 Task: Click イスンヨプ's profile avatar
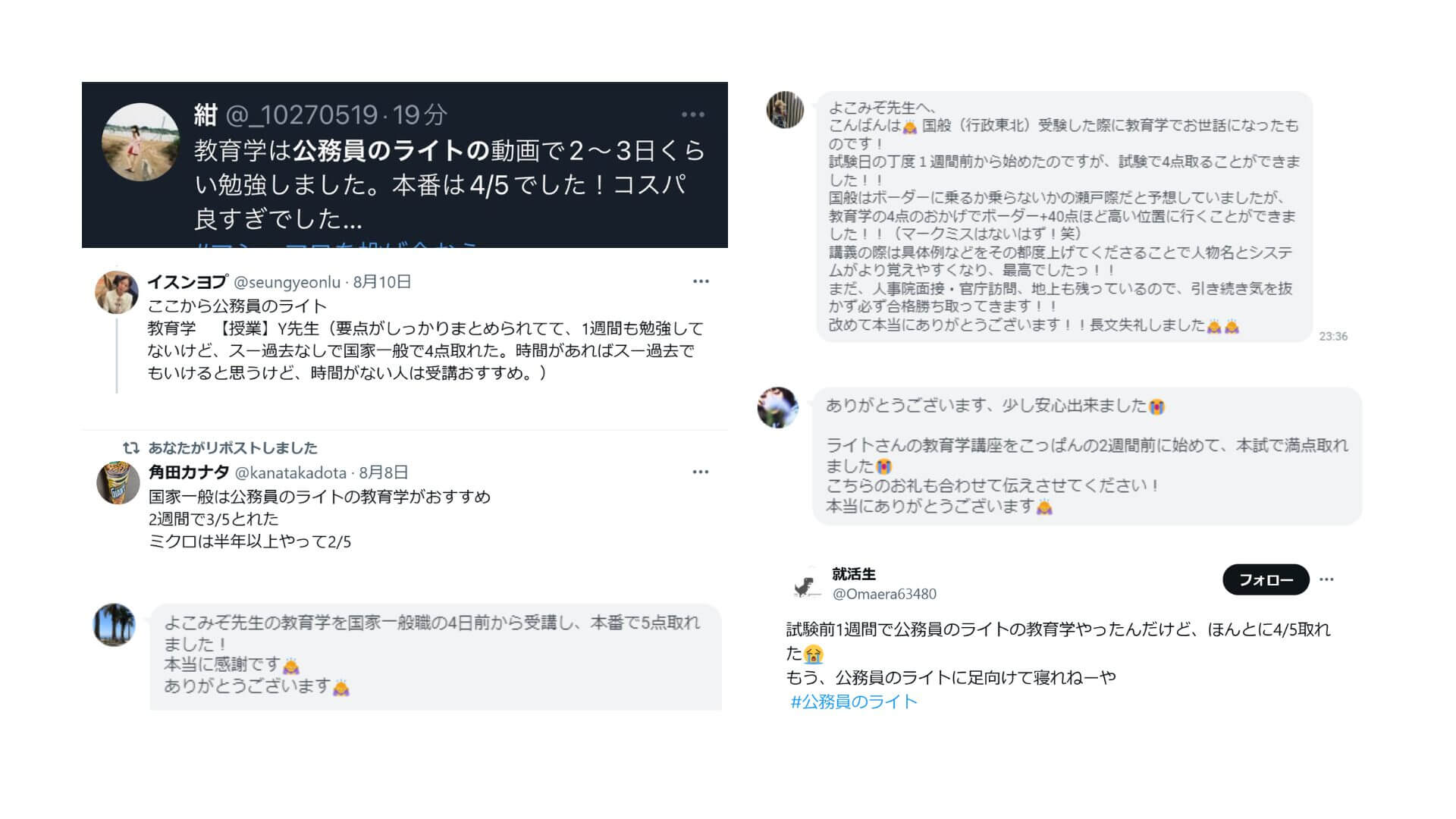[116, 292]
